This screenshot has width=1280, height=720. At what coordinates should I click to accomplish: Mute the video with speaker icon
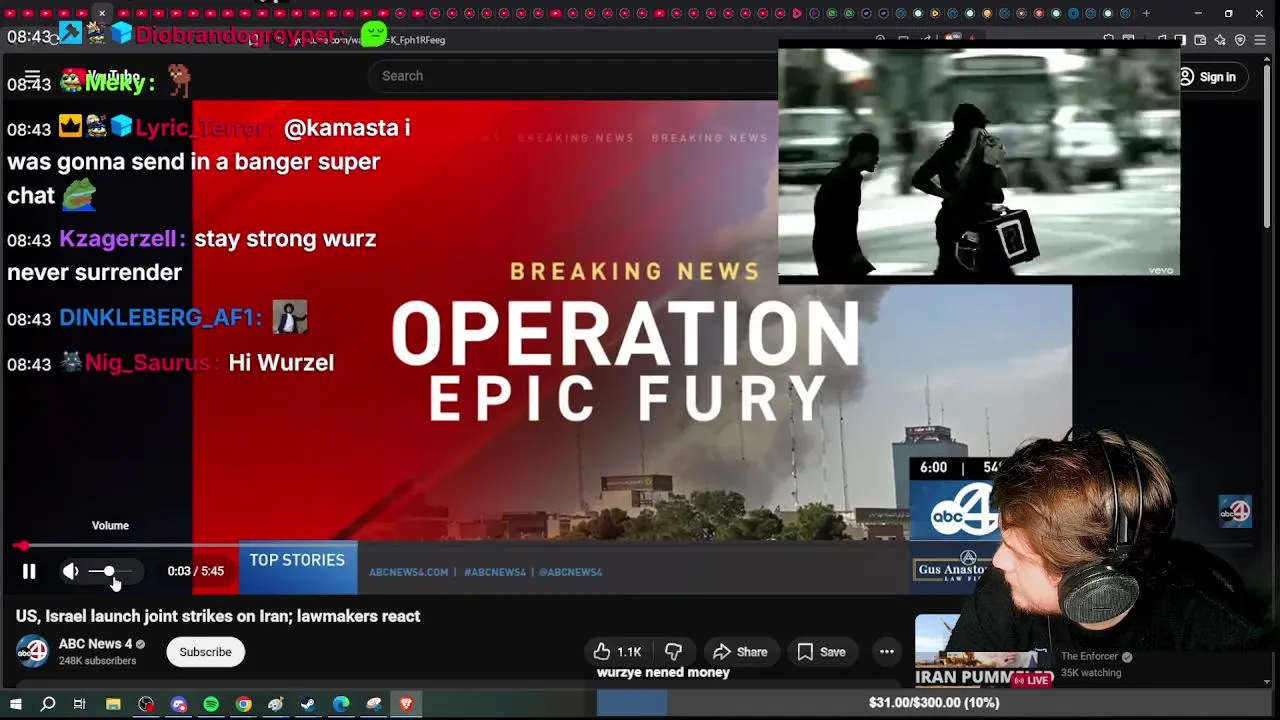[70, 571]
